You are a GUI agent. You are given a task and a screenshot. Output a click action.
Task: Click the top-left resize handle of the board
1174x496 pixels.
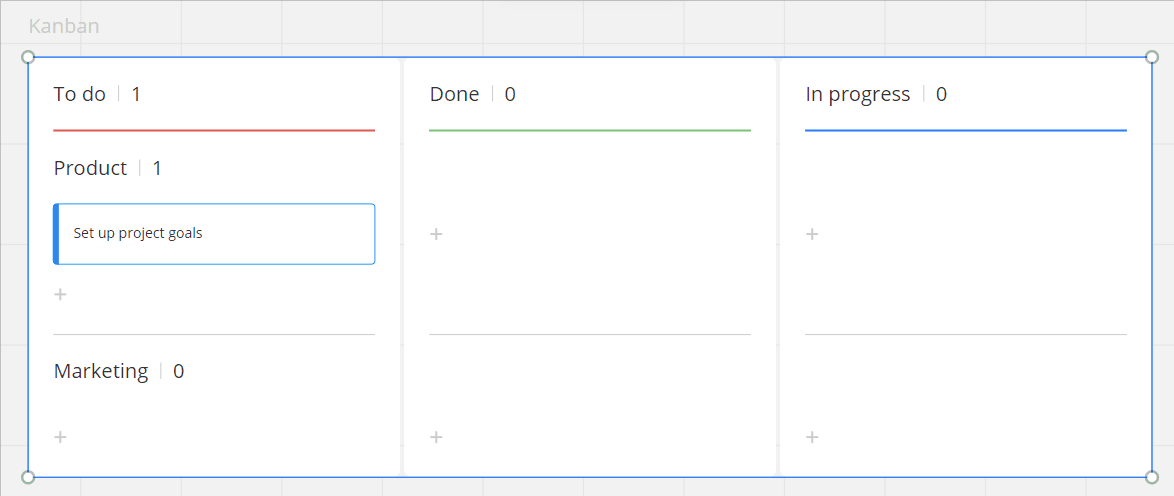(28, 57)
